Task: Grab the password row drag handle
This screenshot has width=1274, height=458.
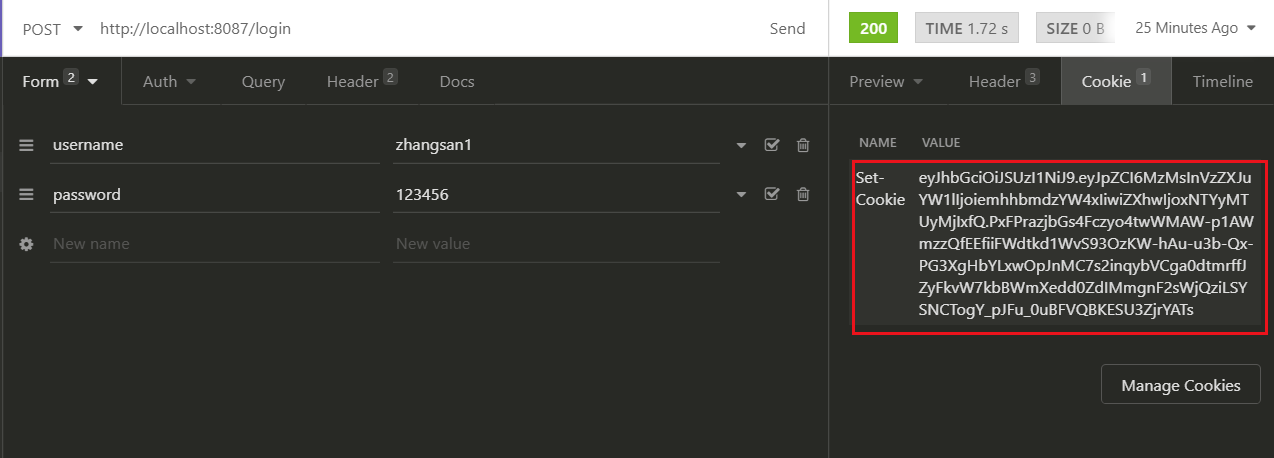Action: click(x=26, y=195)
